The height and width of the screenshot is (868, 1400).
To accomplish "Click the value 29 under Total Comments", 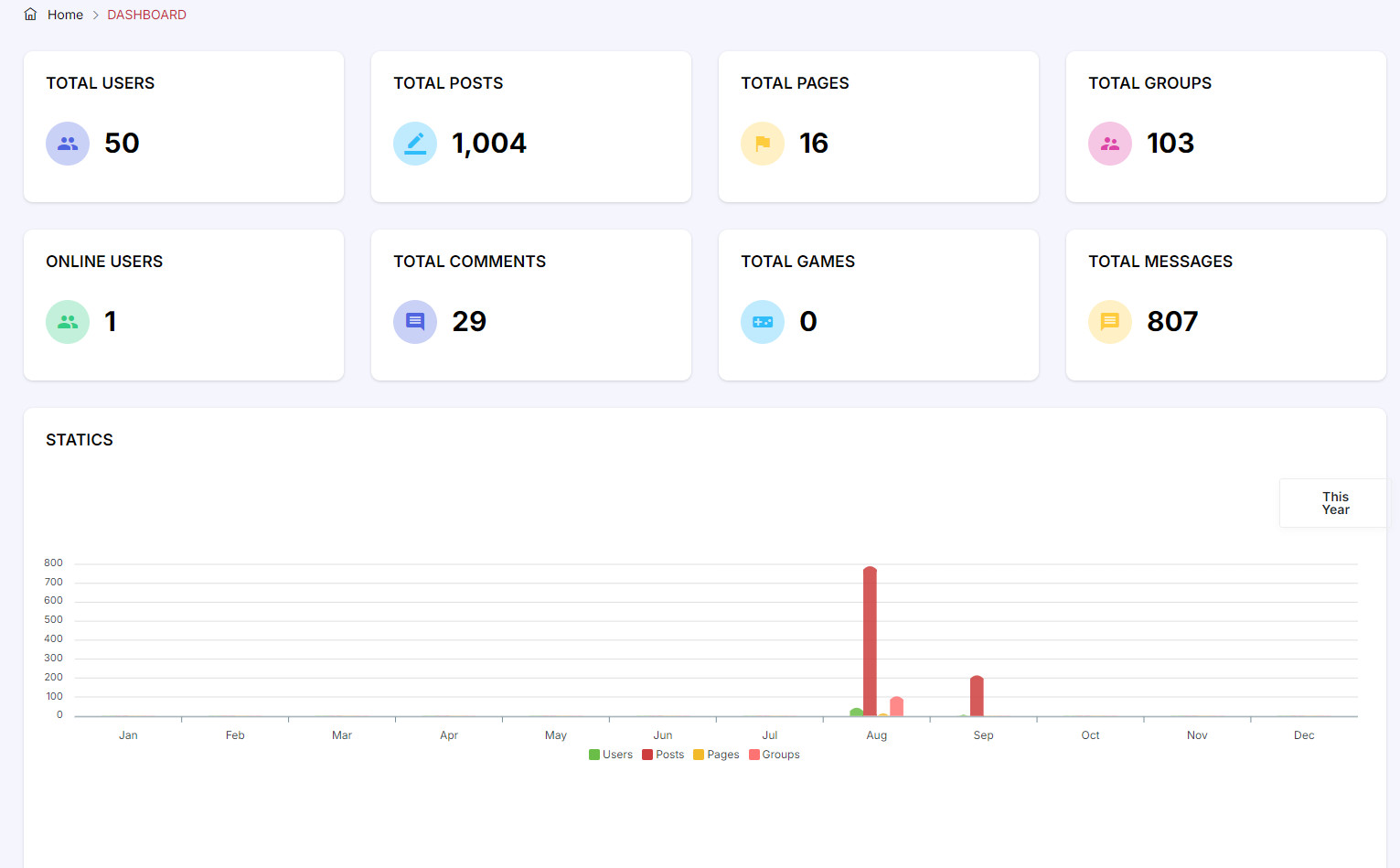I will 469,322.
